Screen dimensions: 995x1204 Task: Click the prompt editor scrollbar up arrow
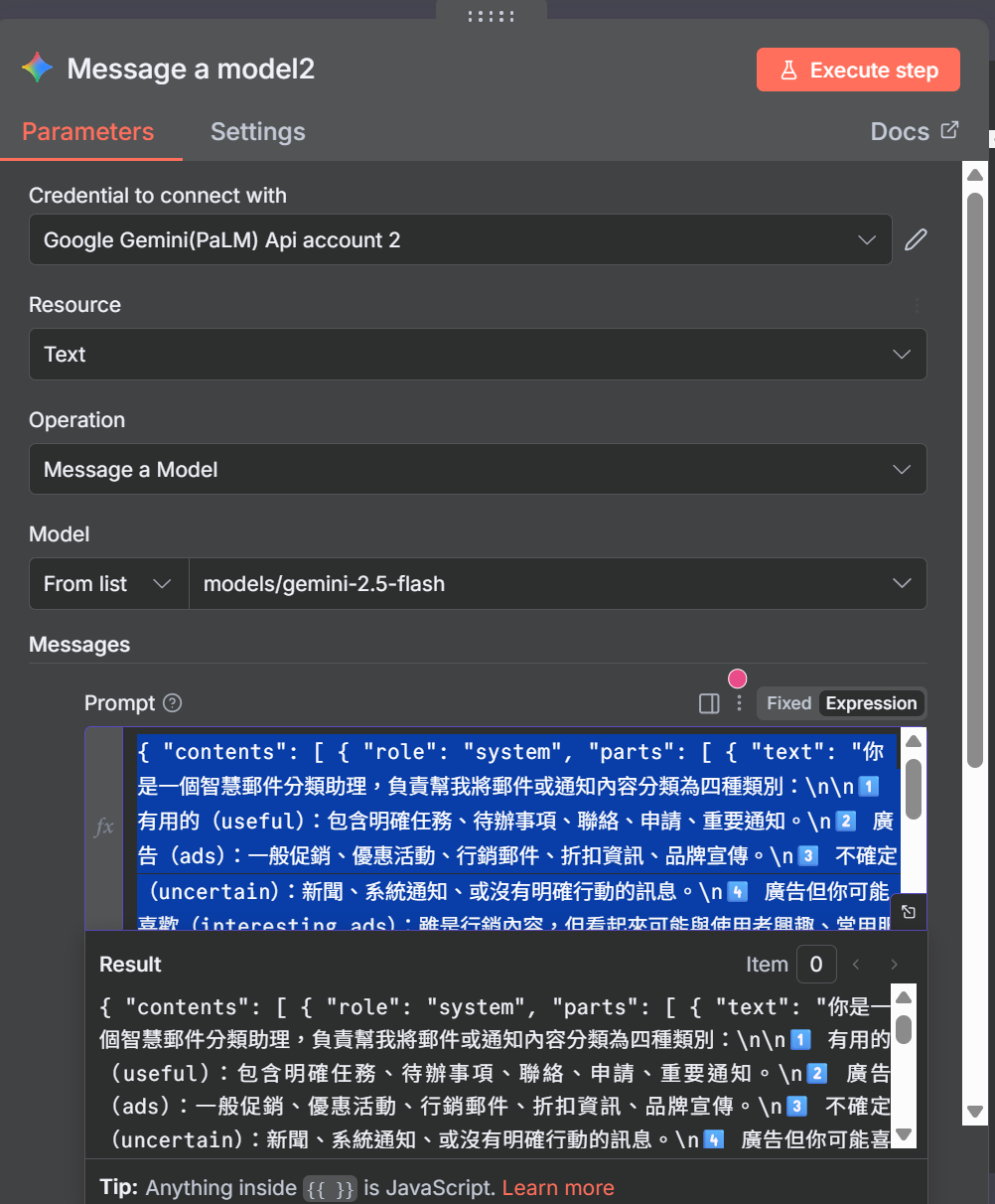click(914, 741)
